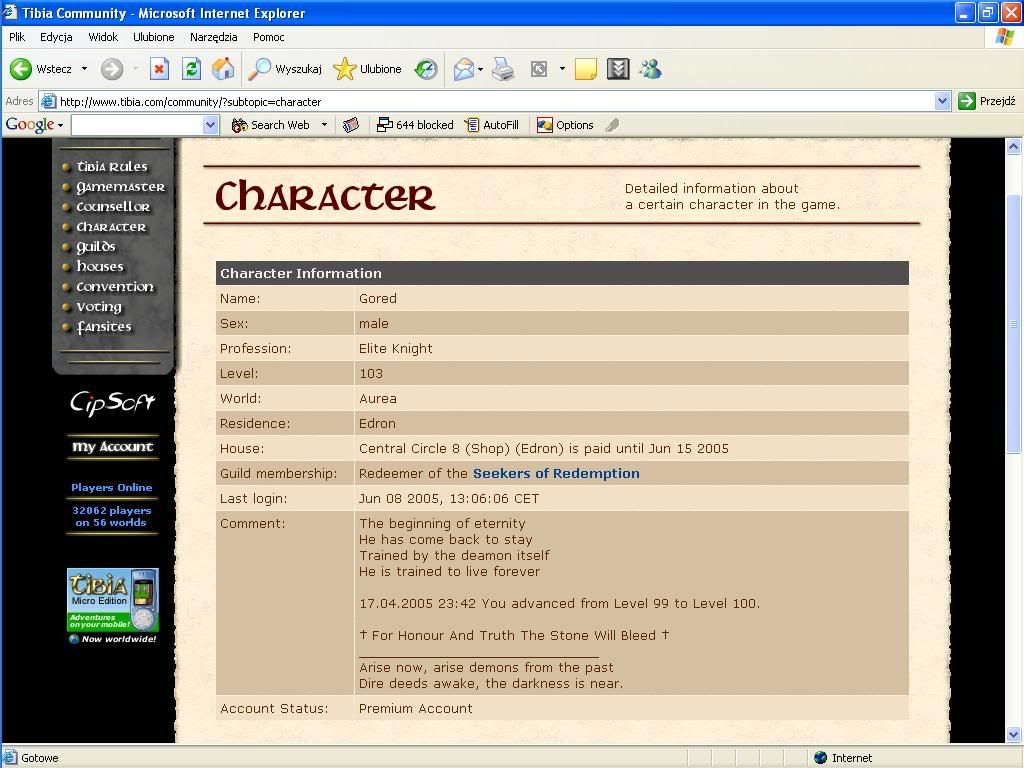1024x768 pixels.
Task: Open the Guilds sidebar link
Action: click(96, 247)
